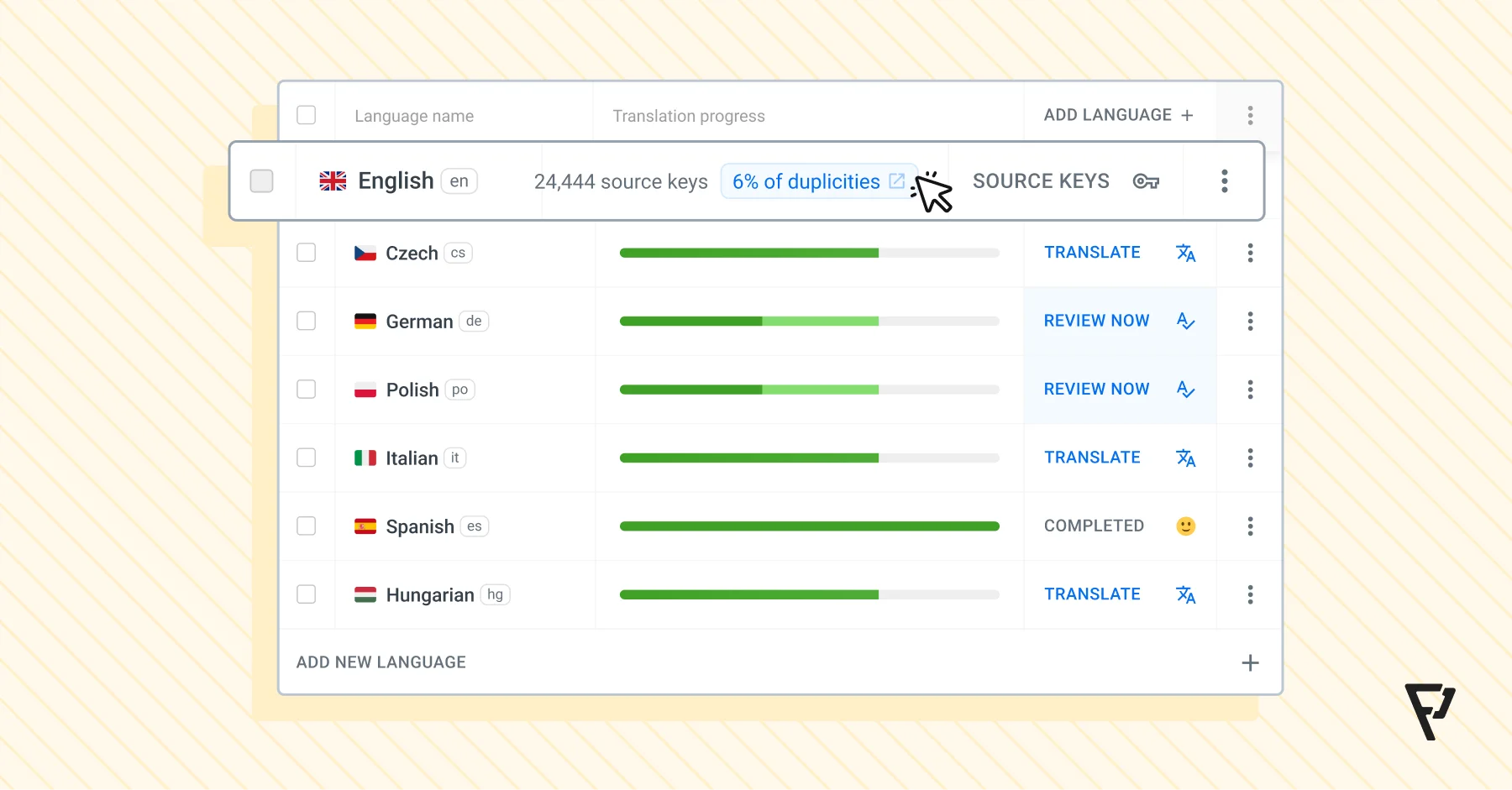This screenshot has width=1512, height=790.
Task: Click the Spanish translation progress bar
Action: point(809,526)
